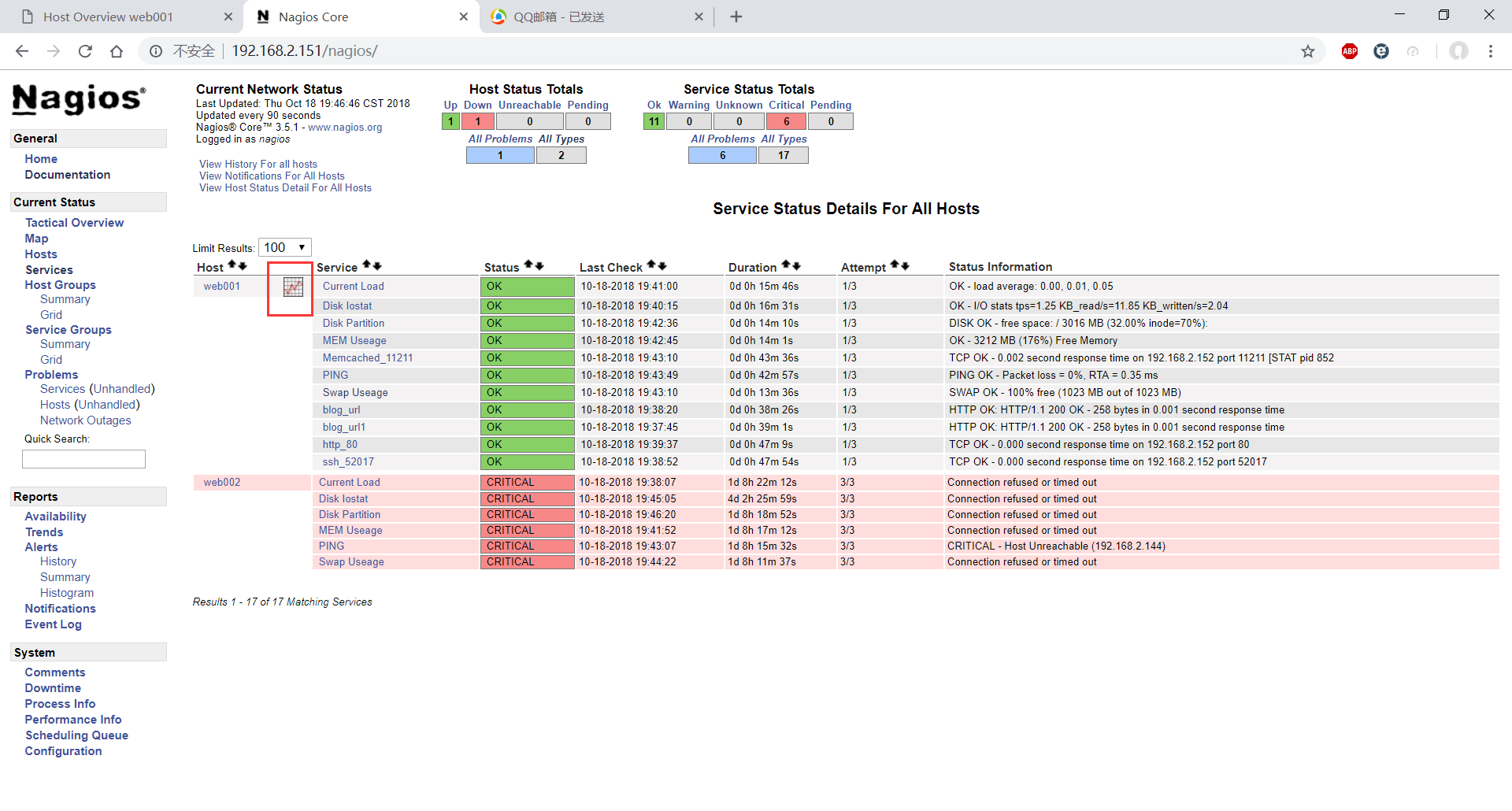The height and width of the screenshot is (811, 1512).
Task: Open a new browser tab with plus
Action: (x=736, y=17)
